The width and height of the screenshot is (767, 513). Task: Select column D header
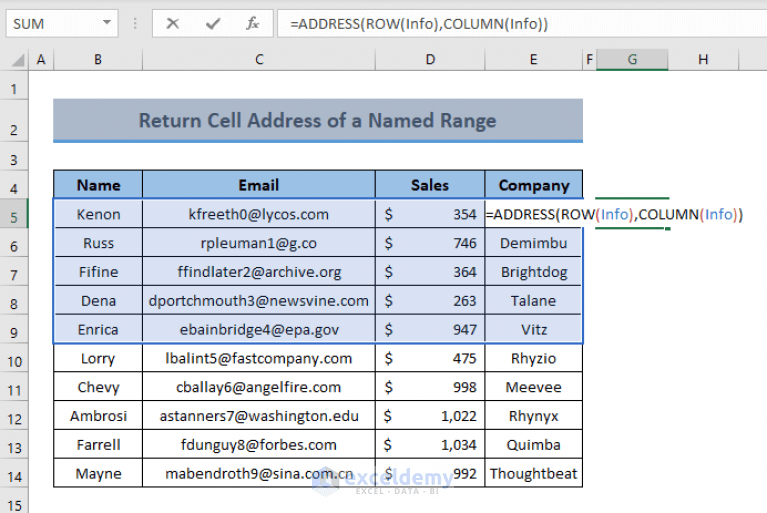[x=430, y=60]
